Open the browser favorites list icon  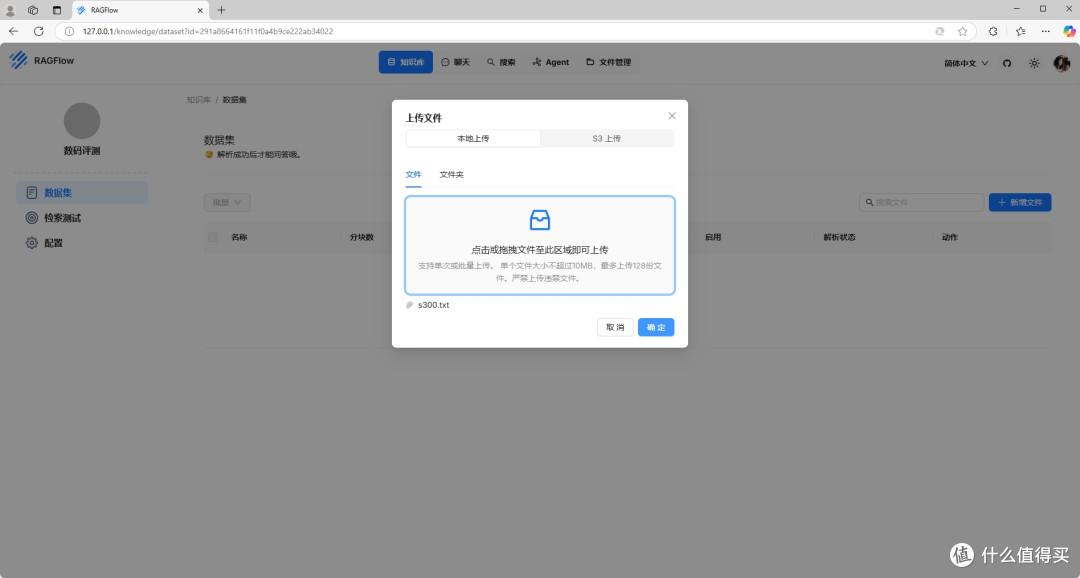pyautogui.click(x=1020, y=31)
